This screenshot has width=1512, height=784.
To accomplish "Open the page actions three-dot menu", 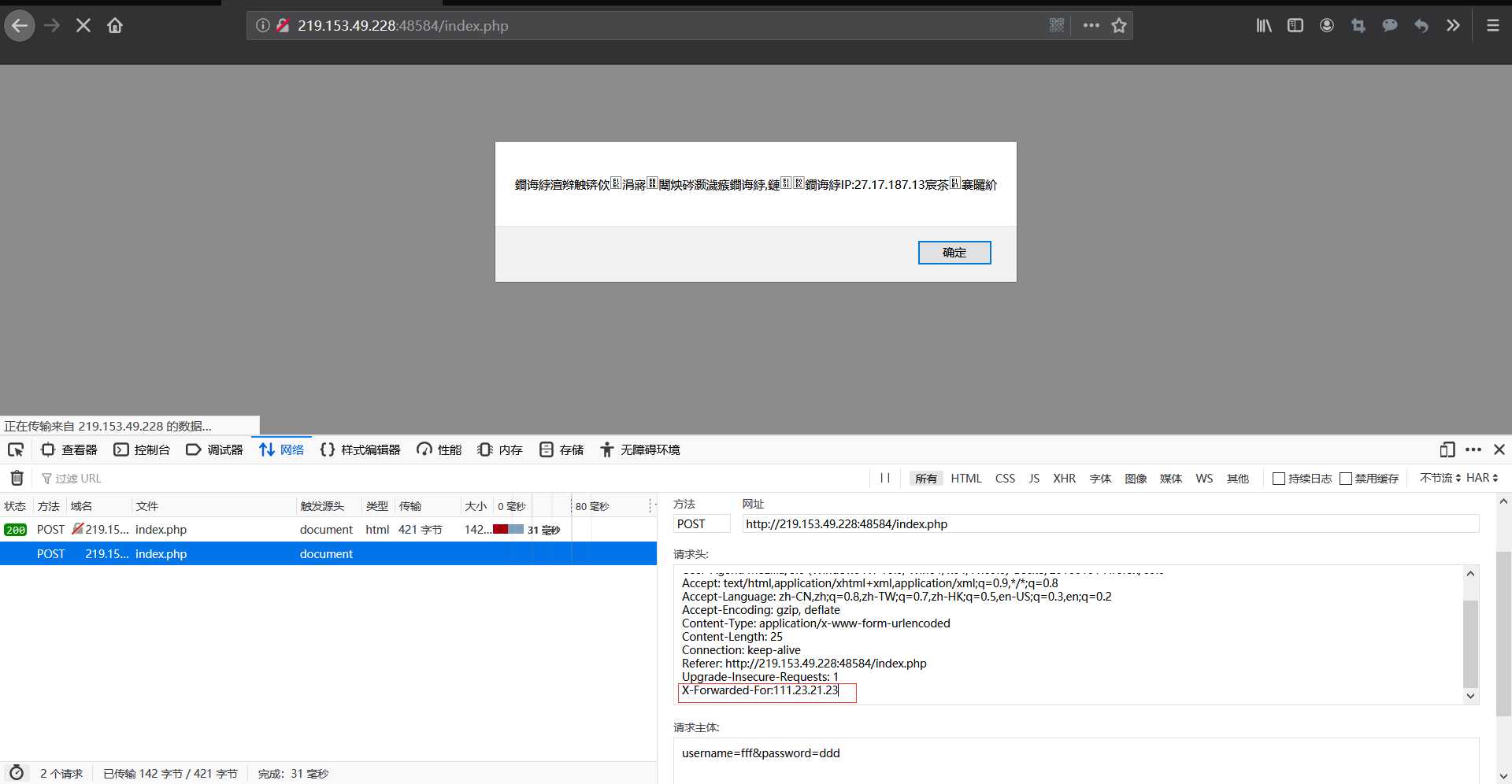I will point(1091,26).
